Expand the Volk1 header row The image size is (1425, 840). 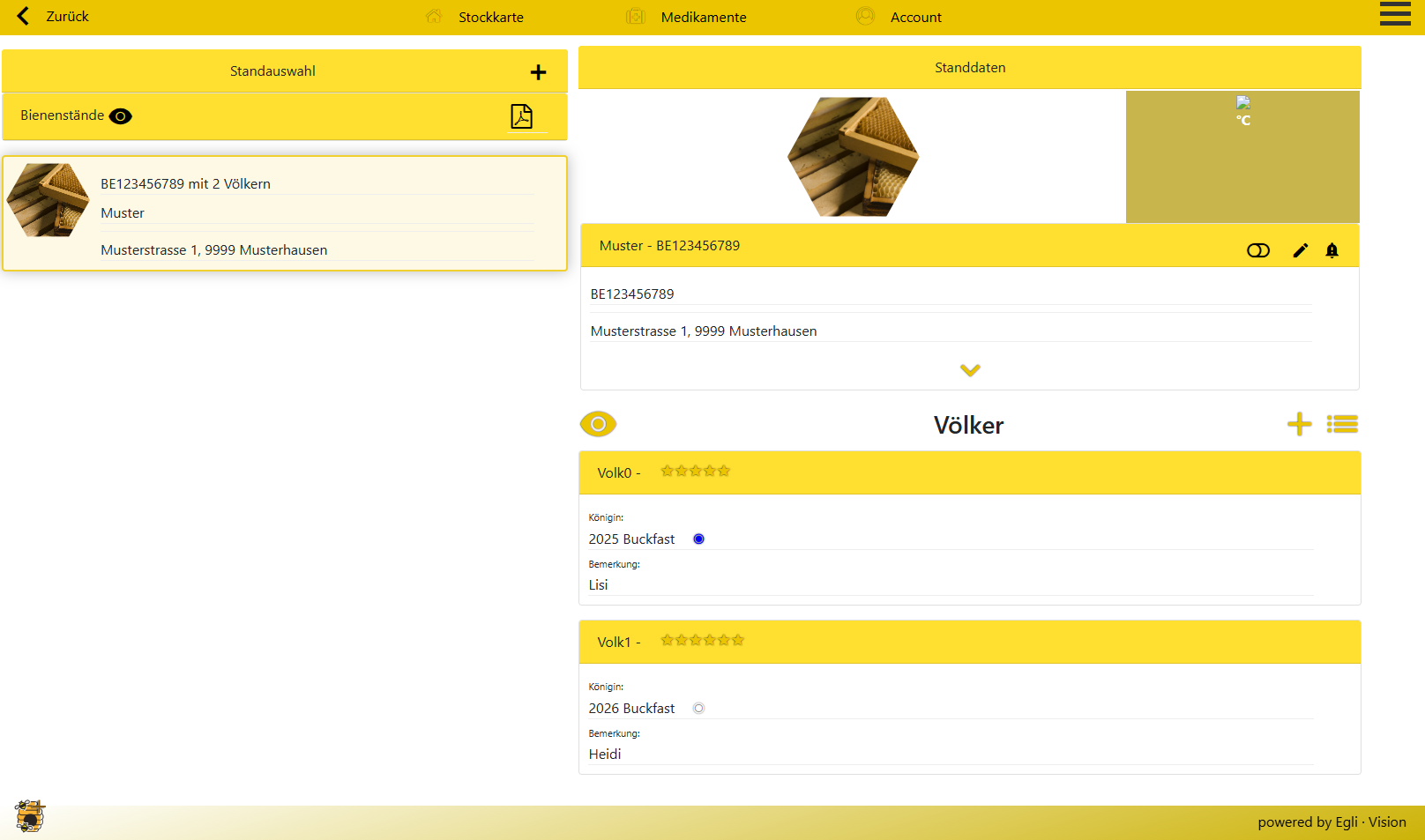969,642
